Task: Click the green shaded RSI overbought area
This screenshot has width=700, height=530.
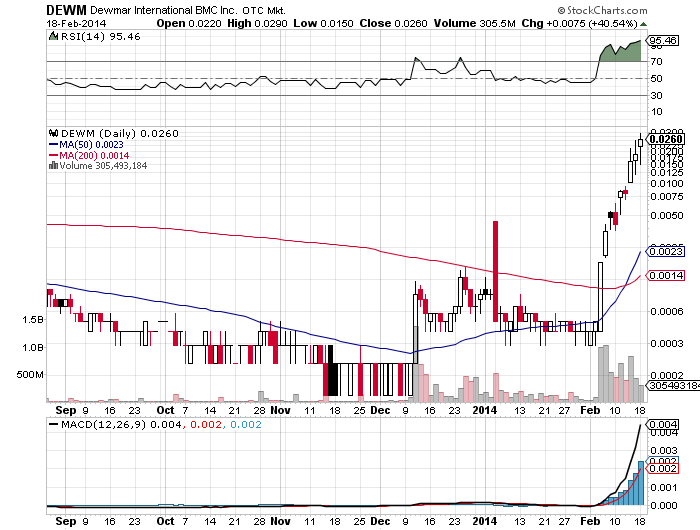Action: (x=621, y=52)
